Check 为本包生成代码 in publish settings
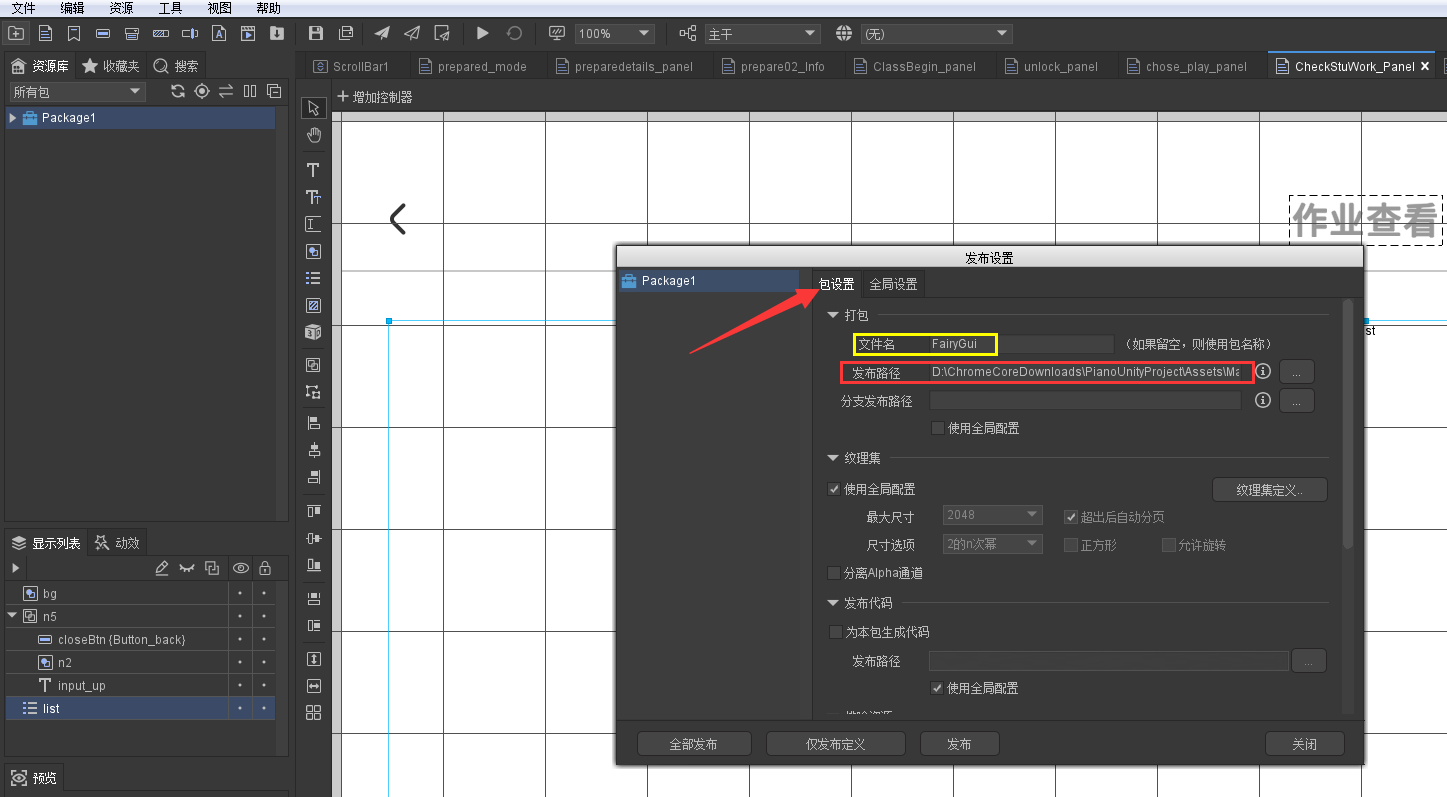Viewport: 1447px width, 797px height. tap(835, 631)
